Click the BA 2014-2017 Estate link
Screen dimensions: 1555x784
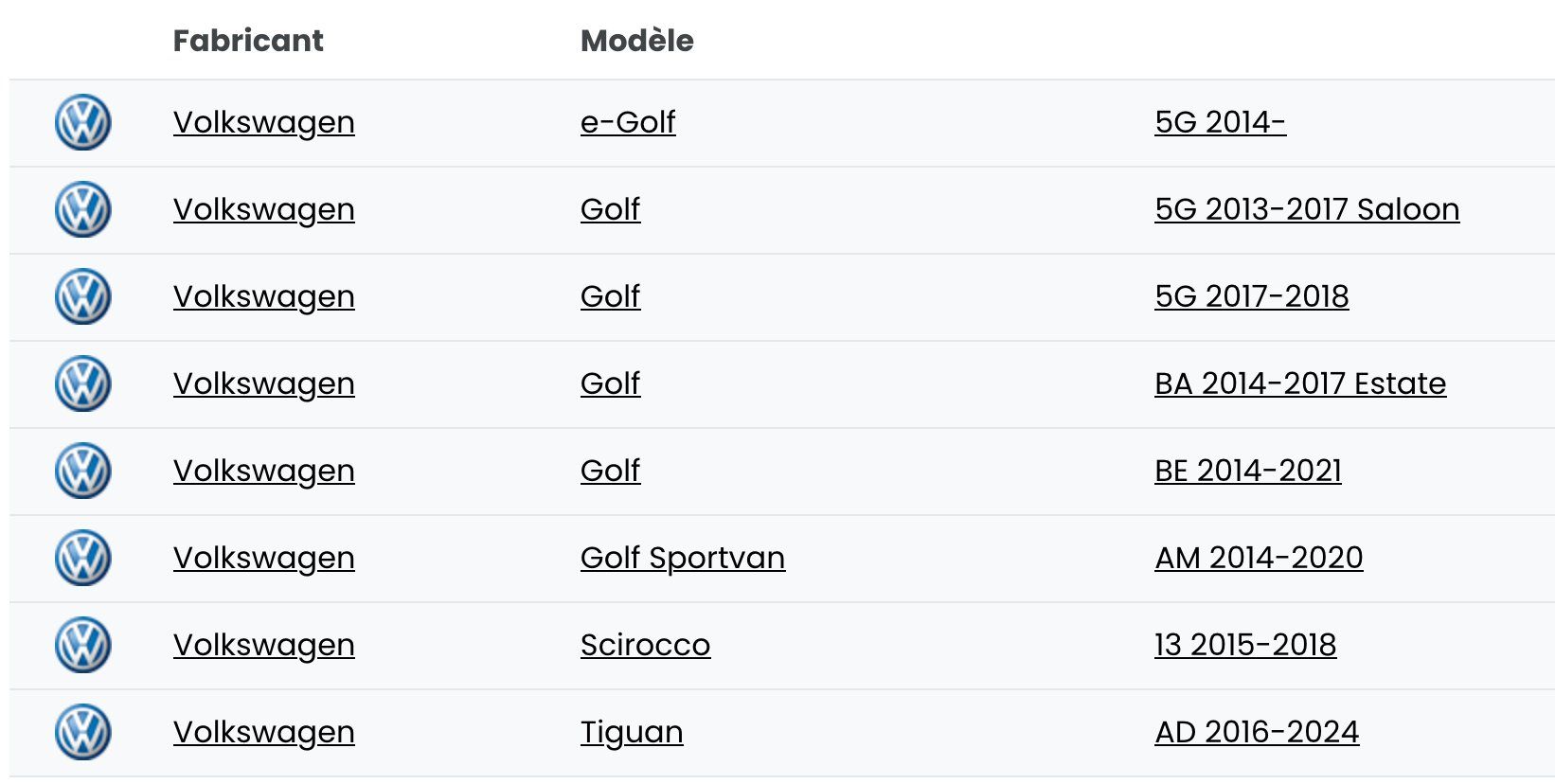point(1300,383)
